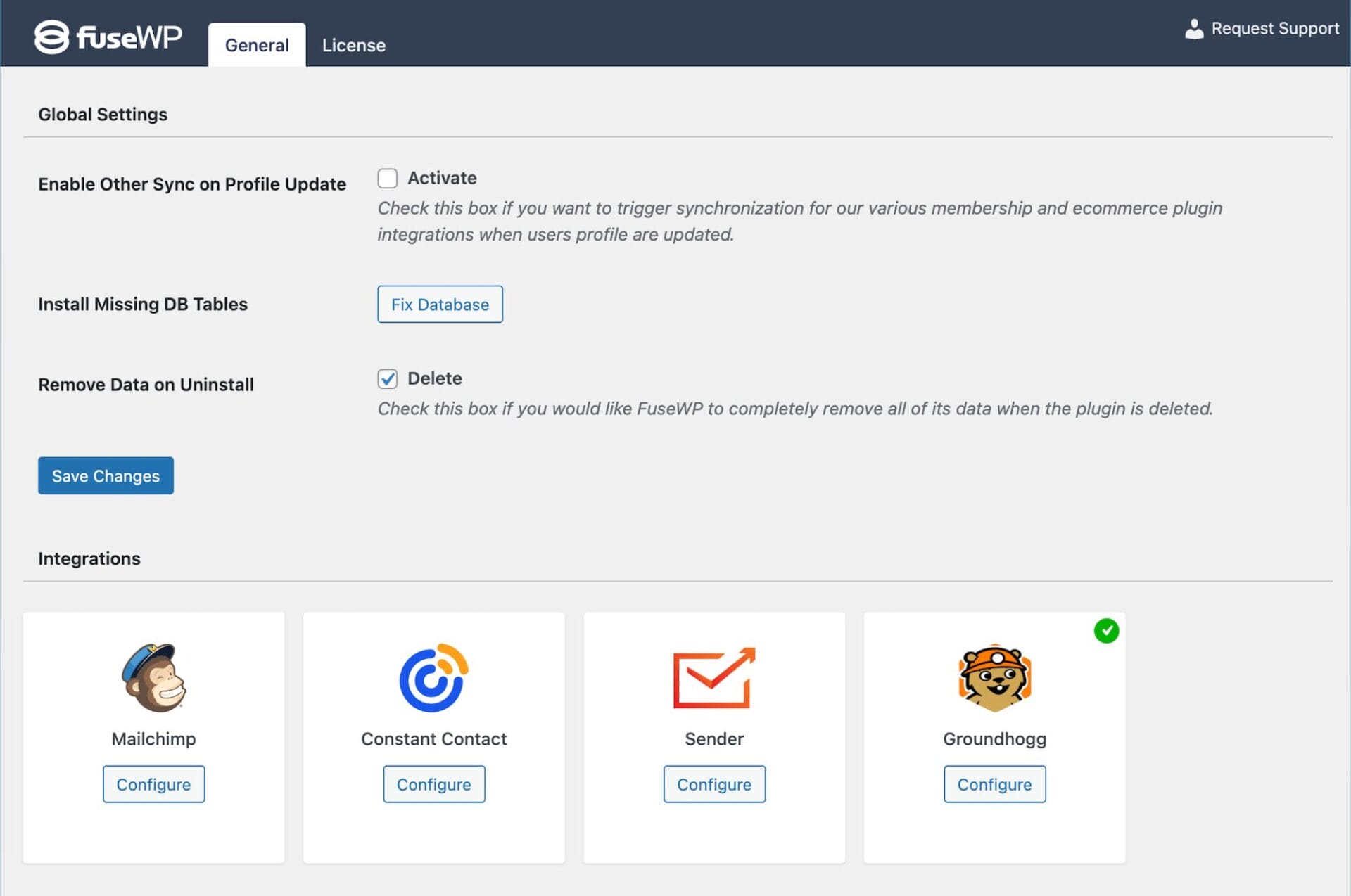Click the Integrations heading
Image resolution: width=1351 pixels, height=896 pixels.
pos(89,558)
